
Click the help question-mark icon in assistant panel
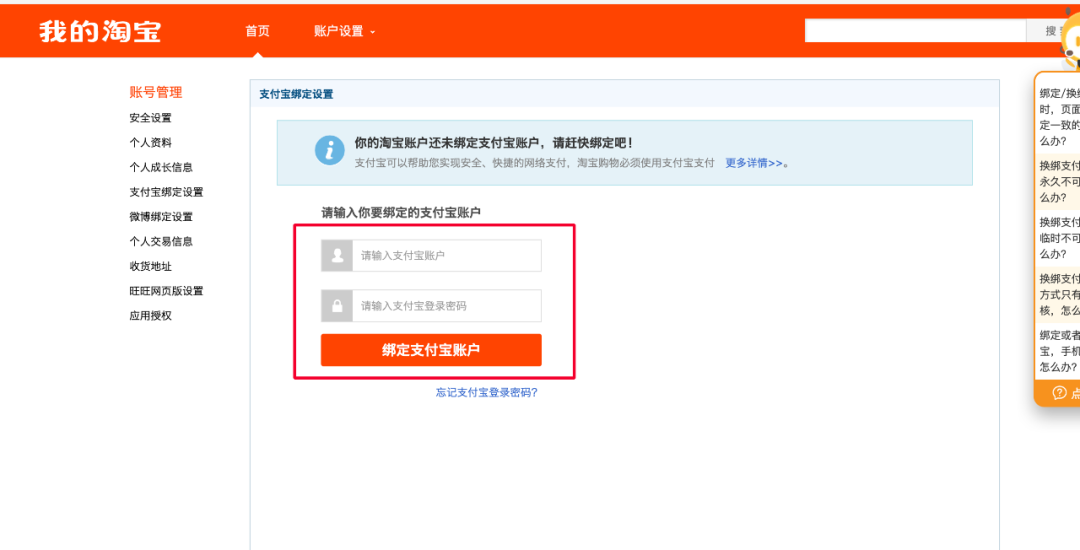point(1059,393)
